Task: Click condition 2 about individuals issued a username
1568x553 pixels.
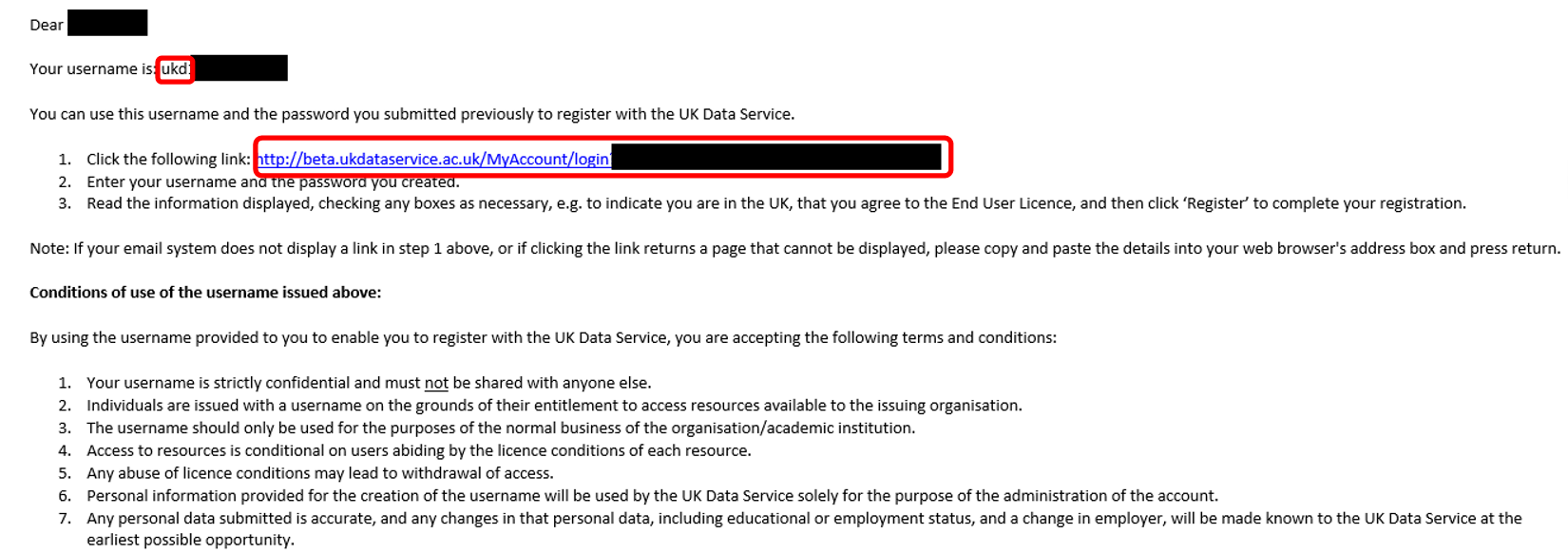Action: 554,406
